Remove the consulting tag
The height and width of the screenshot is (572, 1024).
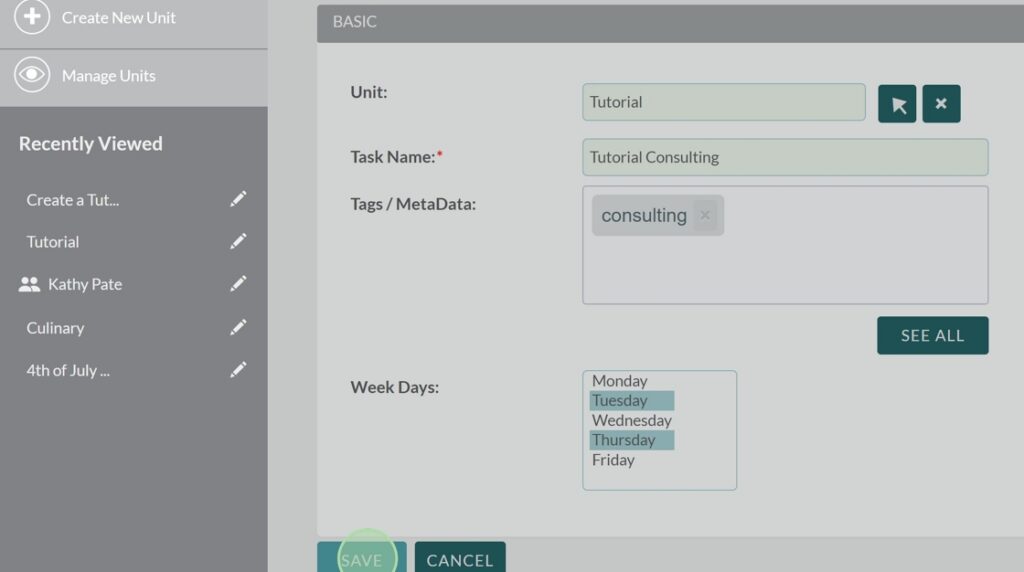click(705, 215)
